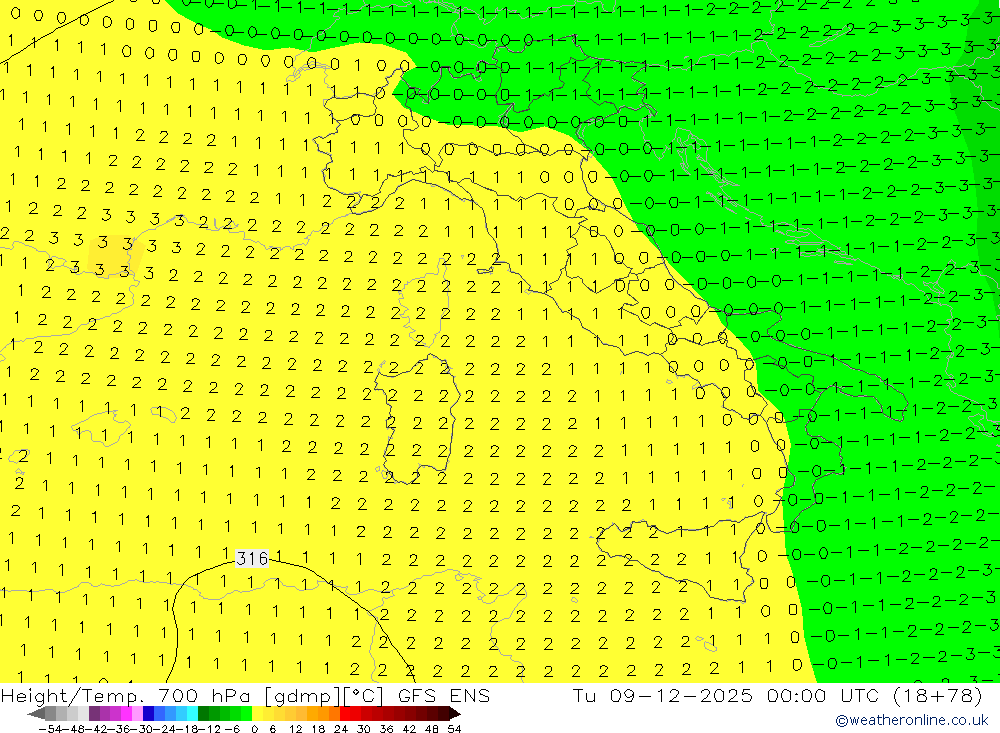Click the '12' legend value under colorbar
1000x733 pixels.
pyautogui.click(x=295, y=729)
